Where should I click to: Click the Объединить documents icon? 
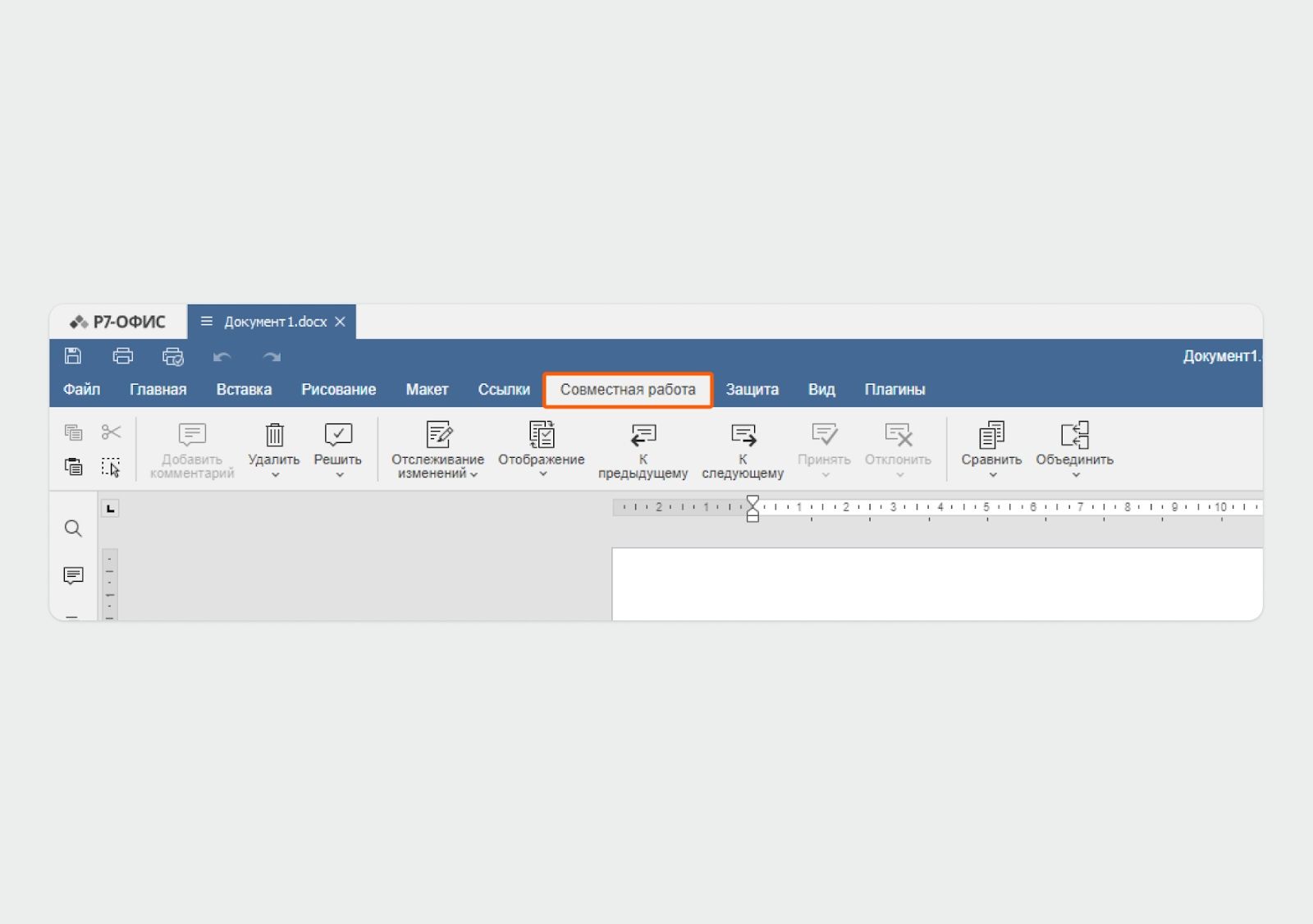(x=1074, y=434)
